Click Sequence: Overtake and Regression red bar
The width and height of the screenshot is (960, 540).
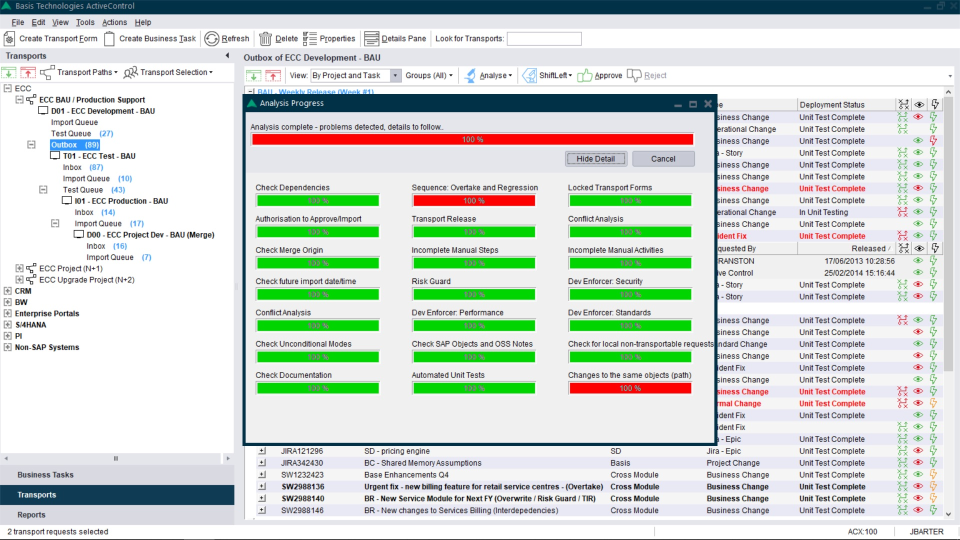[474, 201]
